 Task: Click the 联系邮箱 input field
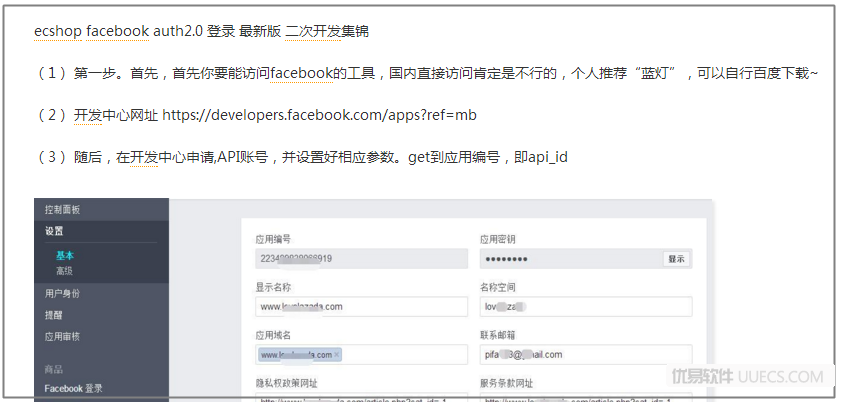tap(586, 355)
